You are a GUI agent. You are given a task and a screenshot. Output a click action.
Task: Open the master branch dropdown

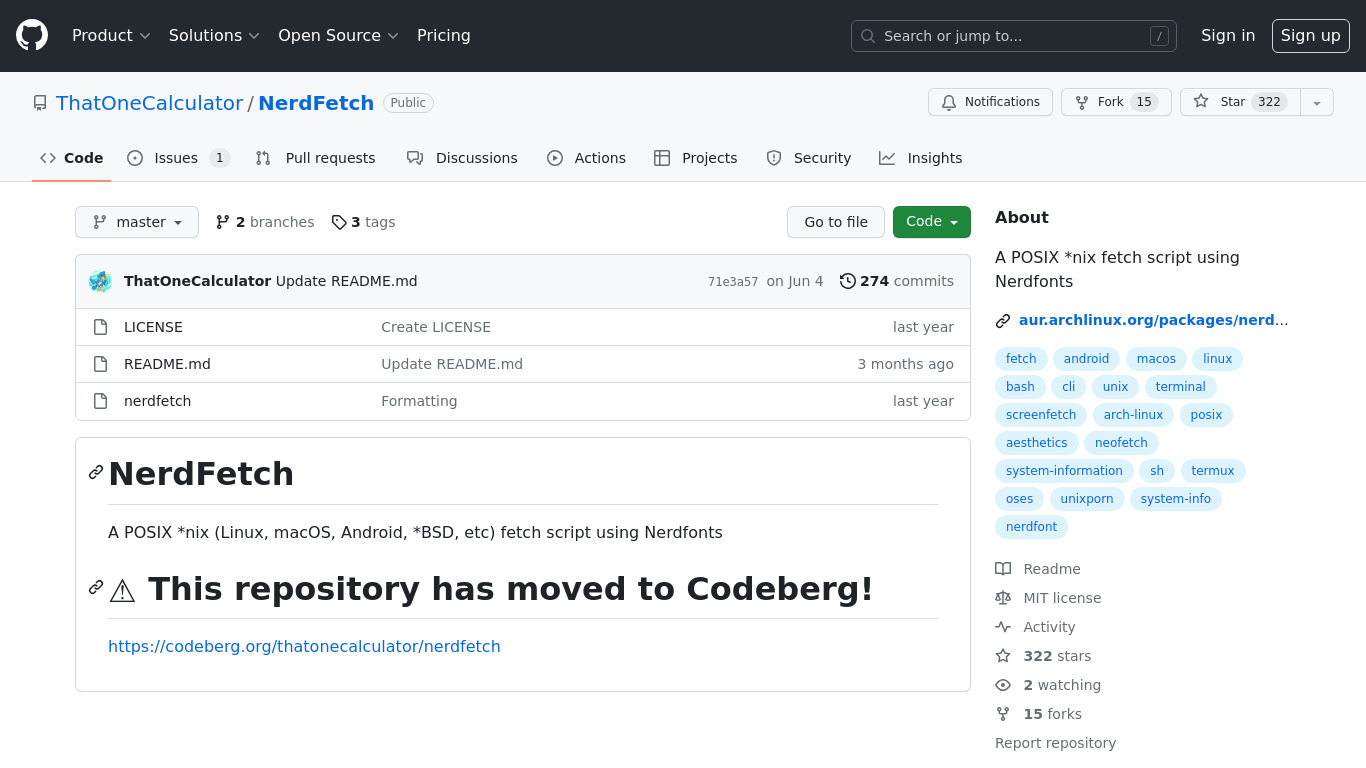pos(137,222)
